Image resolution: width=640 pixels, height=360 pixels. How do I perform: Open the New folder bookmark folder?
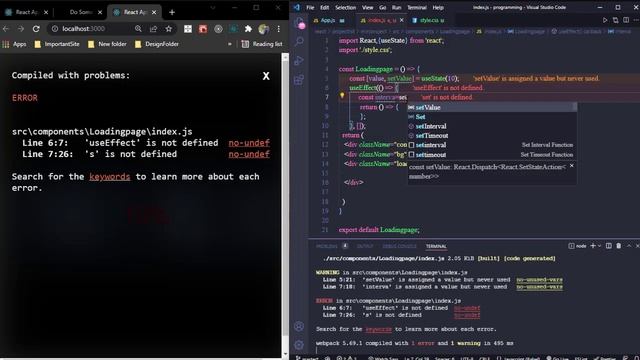point(107,44)
